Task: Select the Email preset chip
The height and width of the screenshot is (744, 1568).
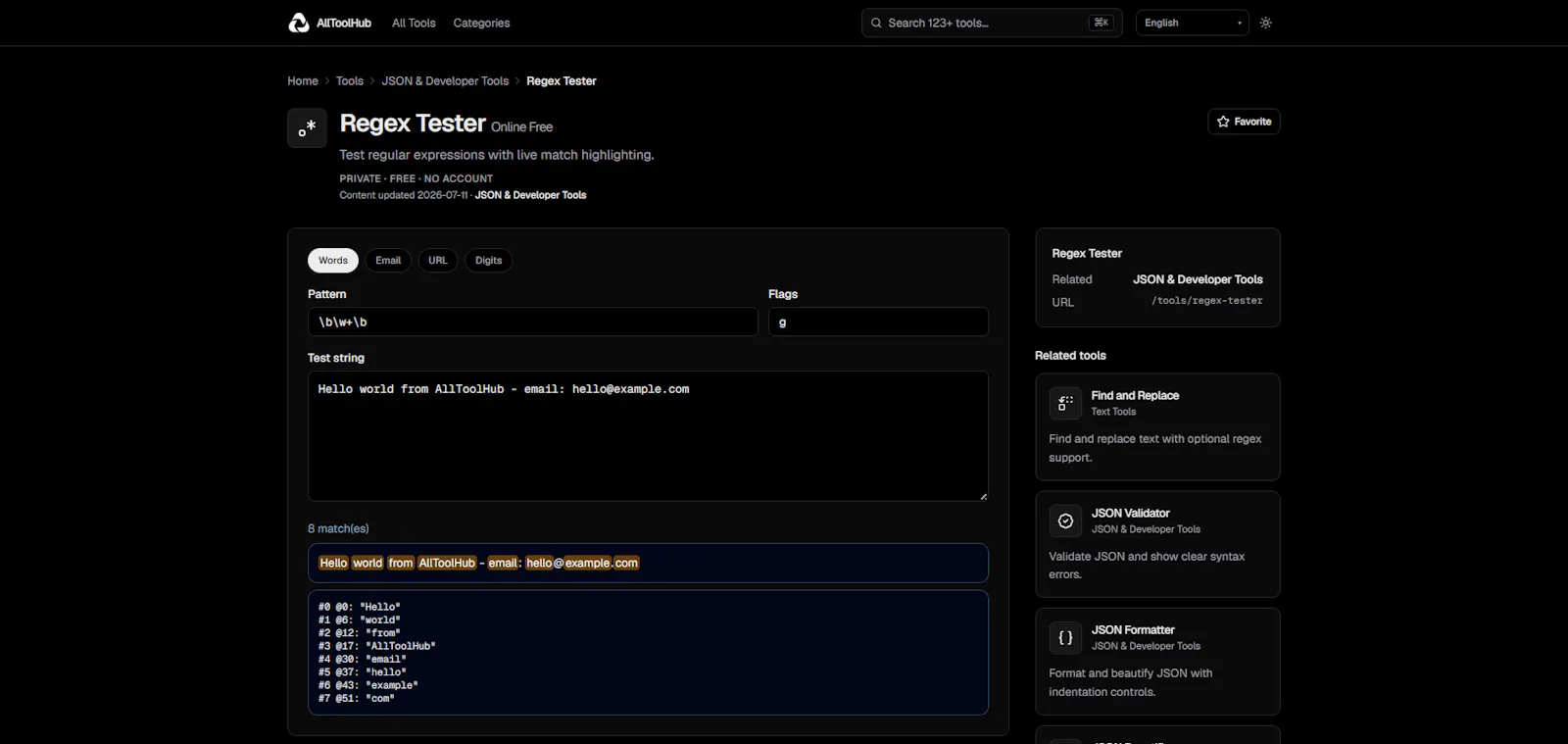Action: coord(388,260)
